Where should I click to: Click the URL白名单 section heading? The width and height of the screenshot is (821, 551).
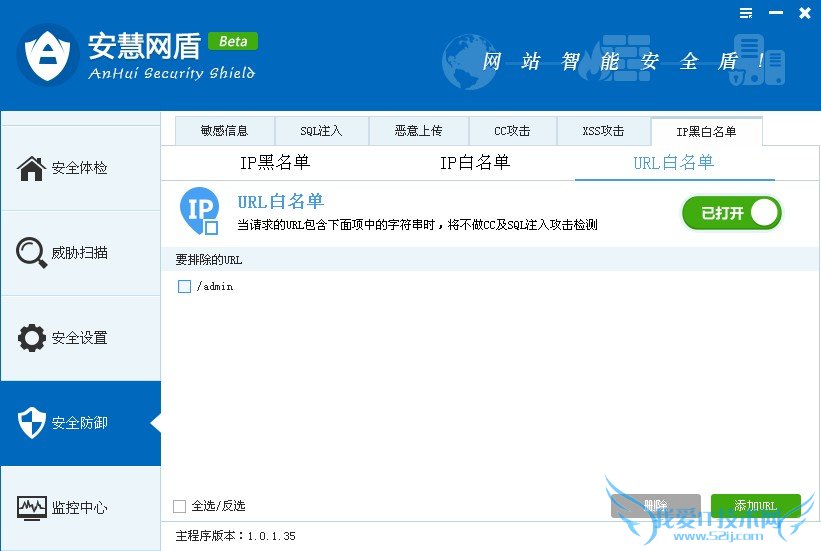(x=281, y=201)
